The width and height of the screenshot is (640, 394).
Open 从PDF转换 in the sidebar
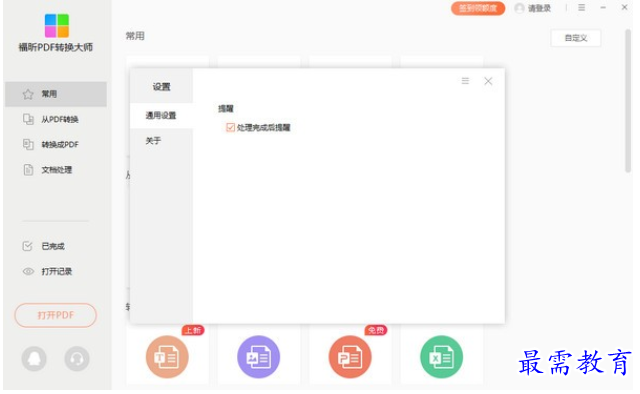pos(56,119)
